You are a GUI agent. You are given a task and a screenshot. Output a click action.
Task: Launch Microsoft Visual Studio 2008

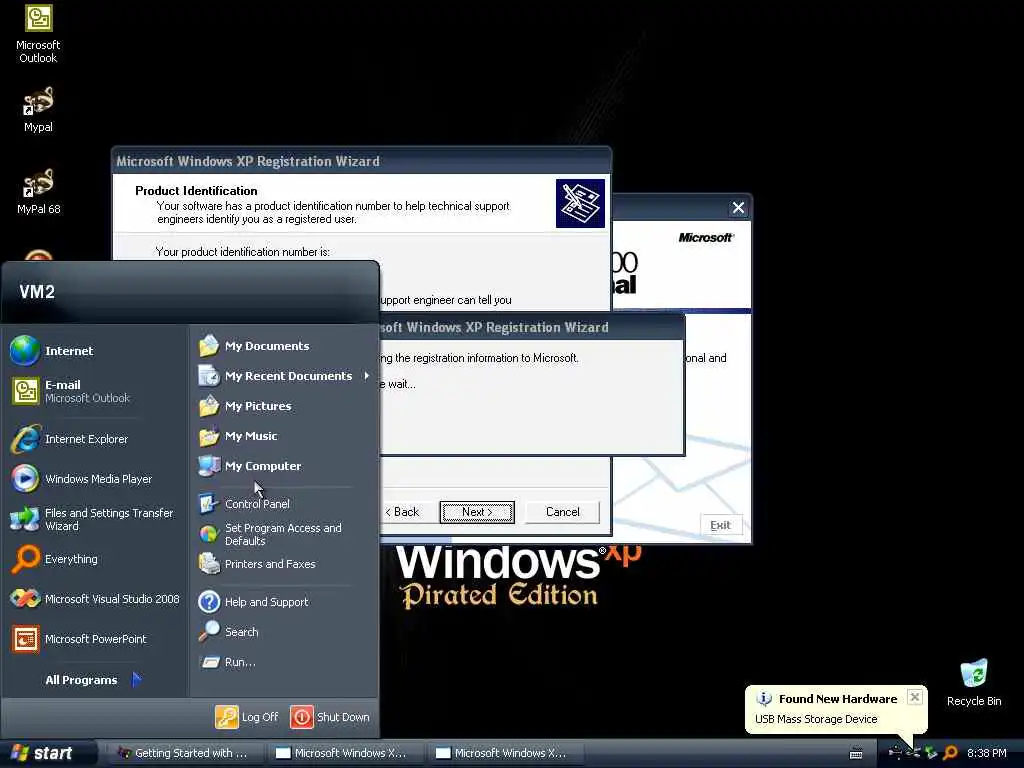click(x=95, y=599)
